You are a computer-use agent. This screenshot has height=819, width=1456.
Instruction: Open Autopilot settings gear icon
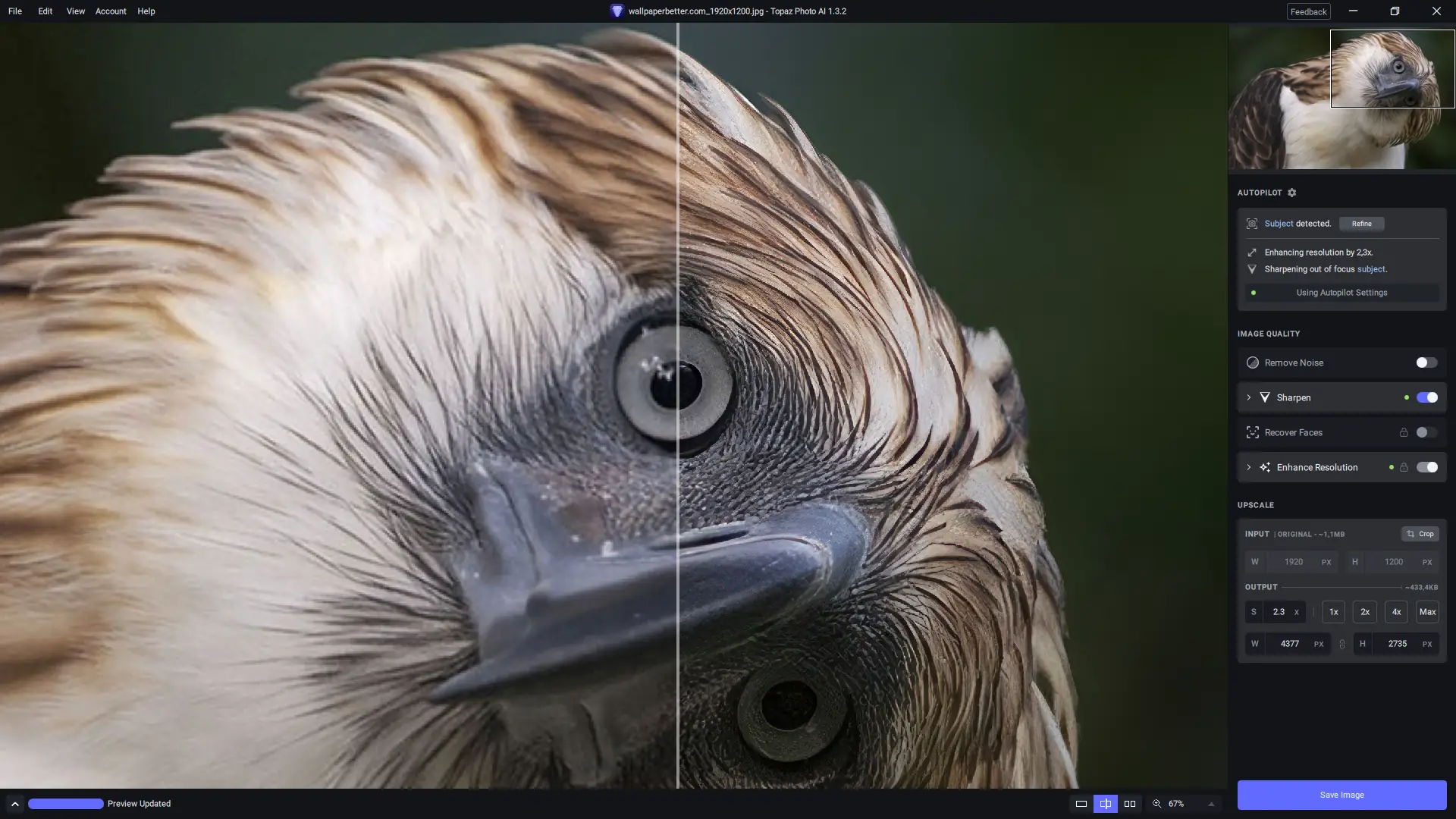coord(1292,193)
